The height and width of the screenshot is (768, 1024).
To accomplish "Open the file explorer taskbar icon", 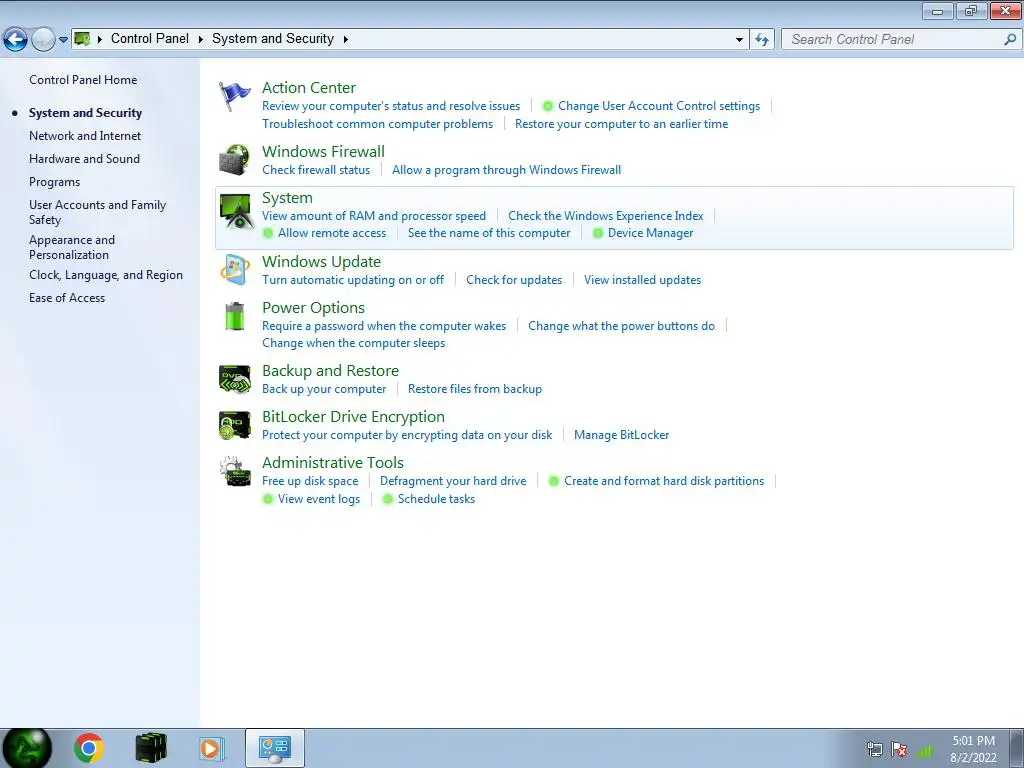I will (x=151, y=748).
